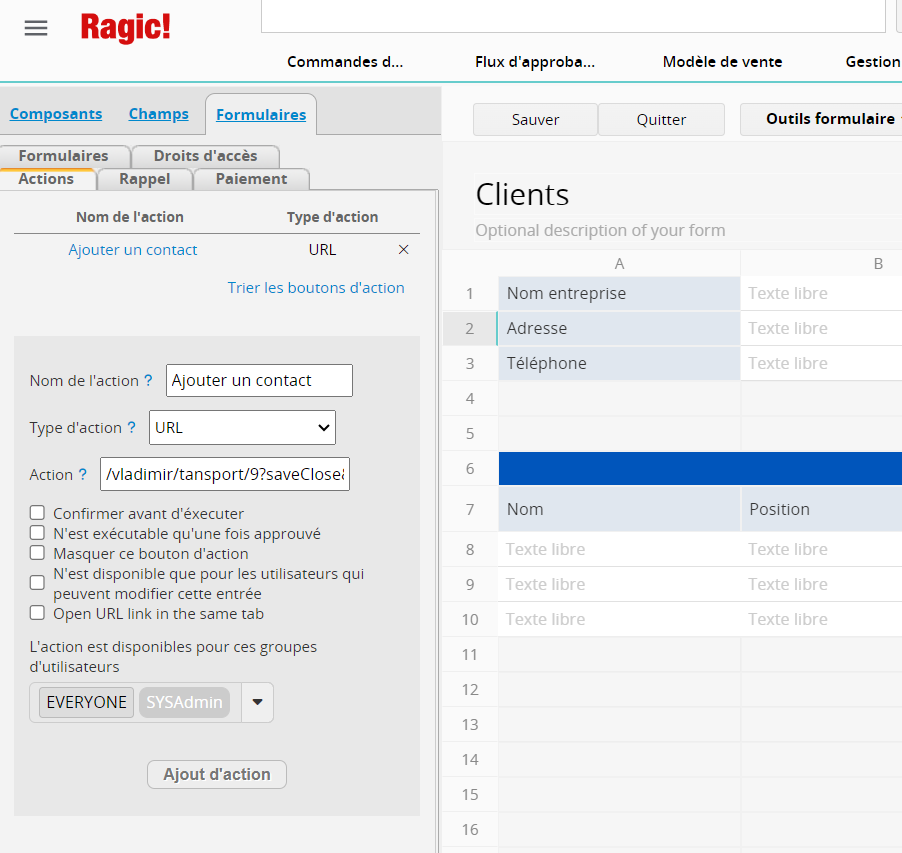Open the Champs tab

159,114
